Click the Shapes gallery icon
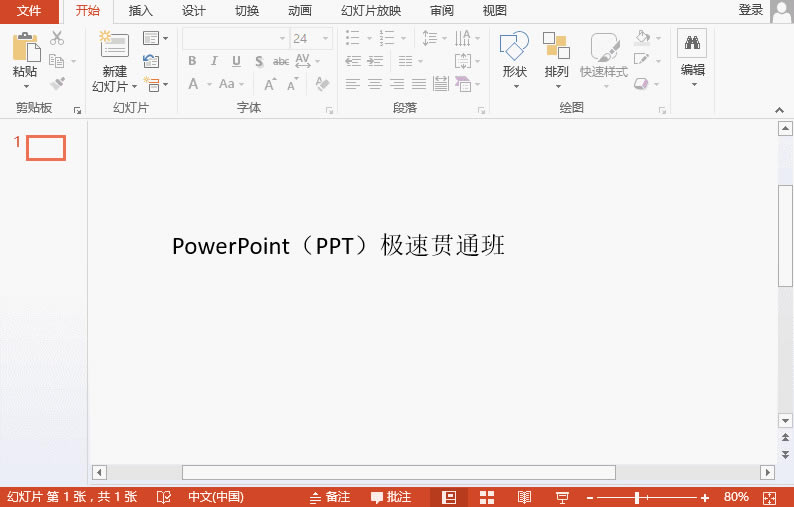794x507 pixels. 514,46
